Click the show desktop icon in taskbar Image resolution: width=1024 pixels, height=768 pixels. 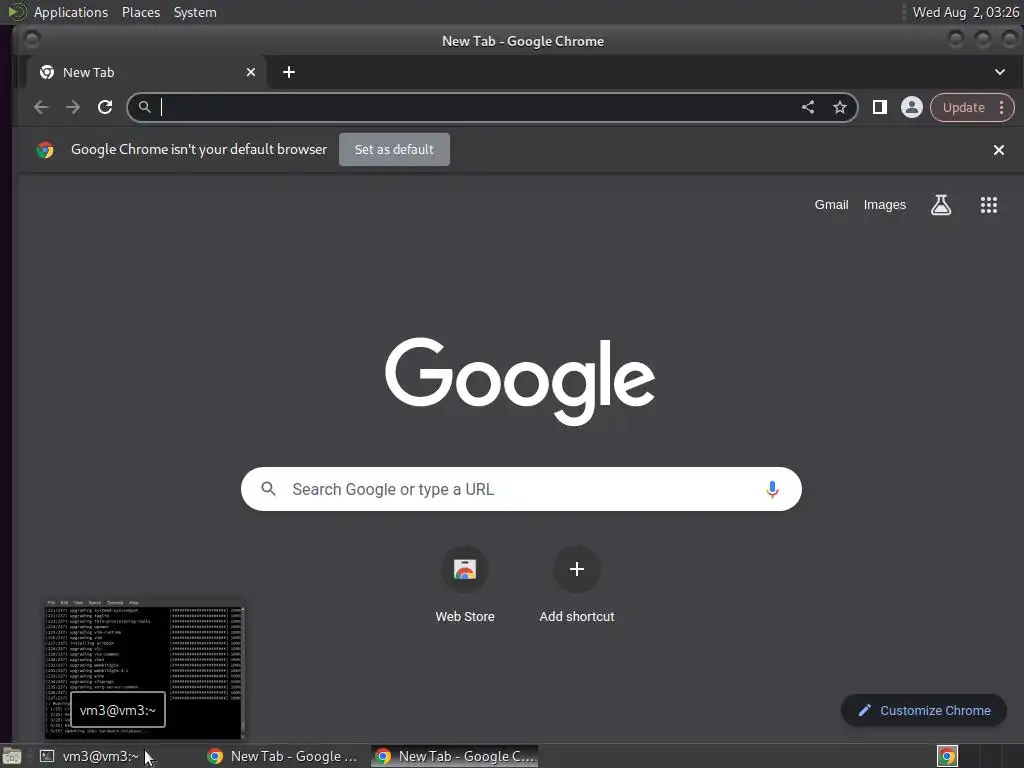pyautogui.click(x=12, y=757)
